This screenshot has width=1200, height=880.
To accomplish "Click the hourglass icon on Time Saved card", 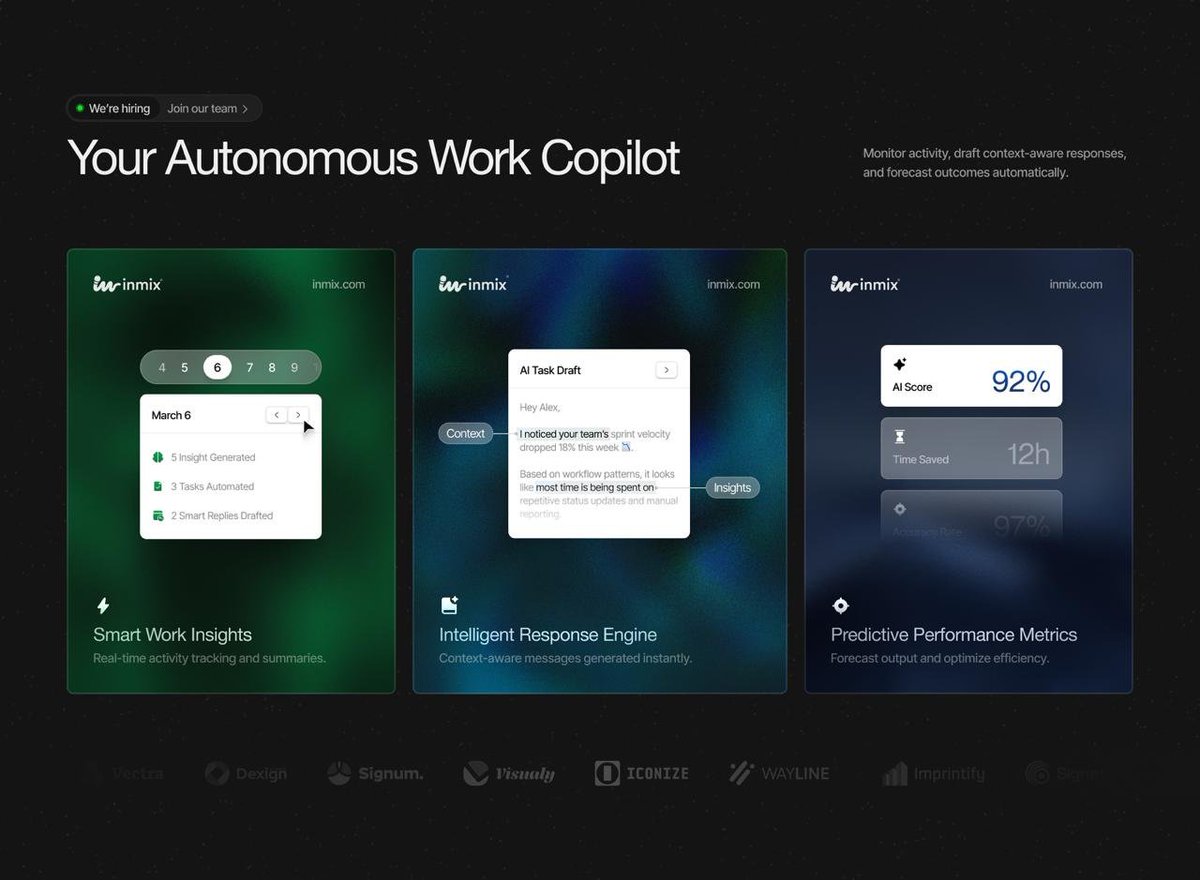I will tap(899, 437).
